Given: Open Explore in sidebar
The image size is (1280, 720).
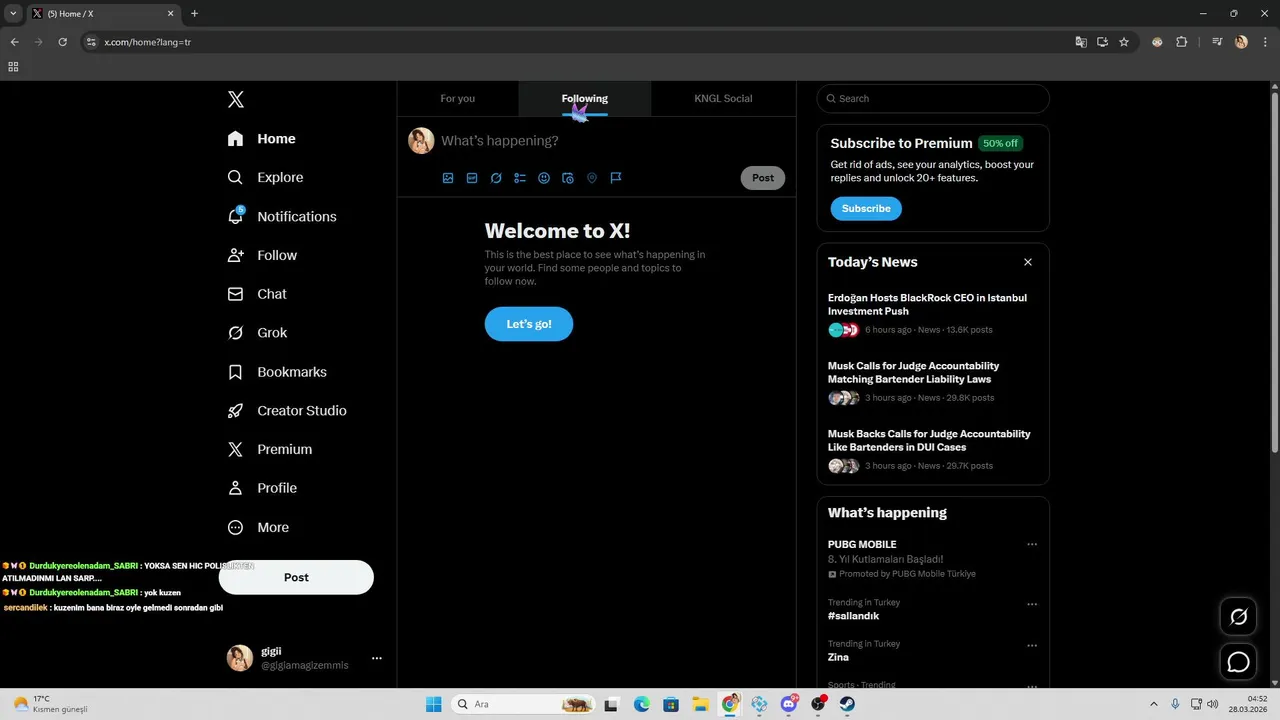Looking at the screenshot, I should (x=265, y=177).
